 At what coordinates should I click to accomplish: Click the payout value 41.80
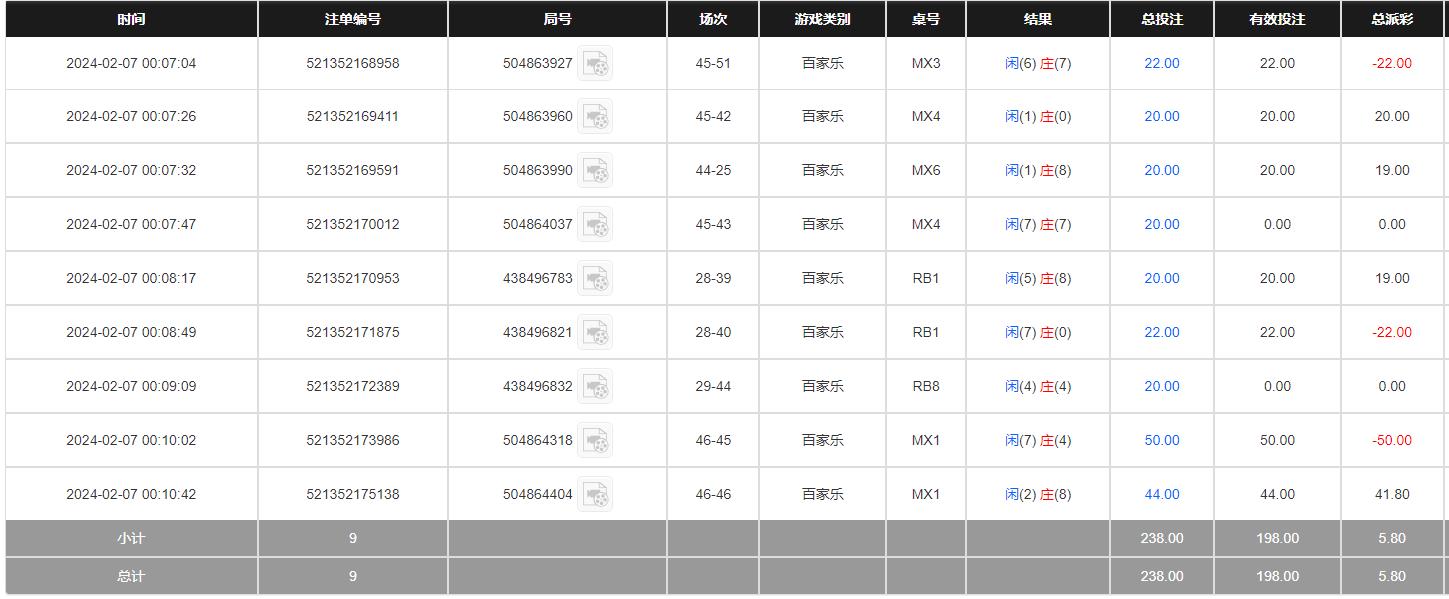click(x=1392, y=494)
